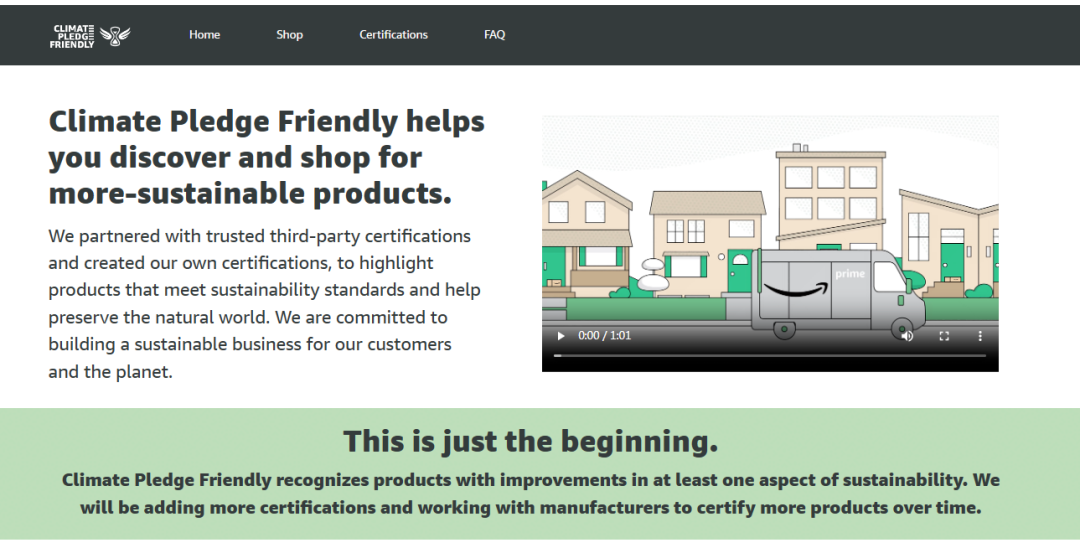Mute the video with speaker icon
The width and height of the screenshot is (1080, 548).
(907, 336)
